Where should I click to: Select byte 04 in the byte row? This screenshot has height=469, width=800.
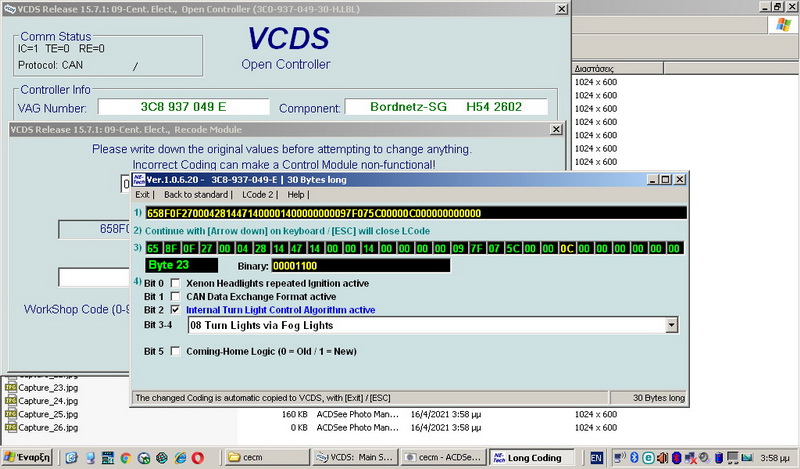(242, 249)
